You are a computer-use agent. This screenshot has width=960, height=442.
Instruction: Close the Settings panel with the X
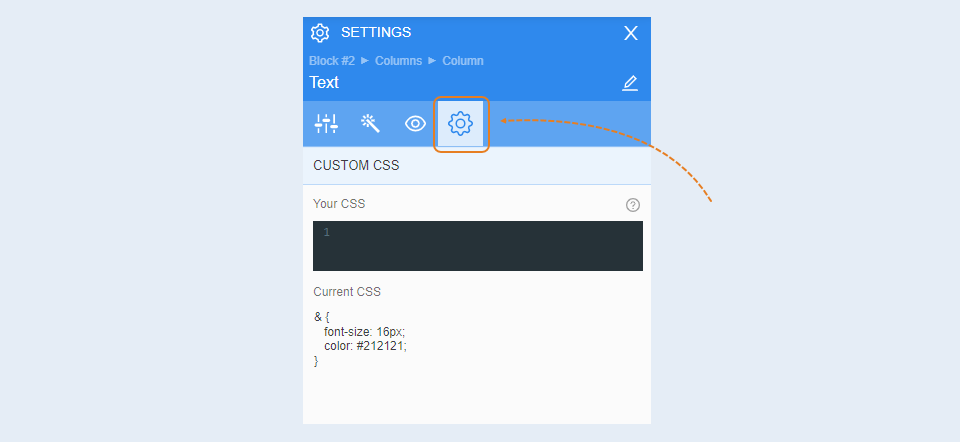pyautogui.click(x=631, y=33)
